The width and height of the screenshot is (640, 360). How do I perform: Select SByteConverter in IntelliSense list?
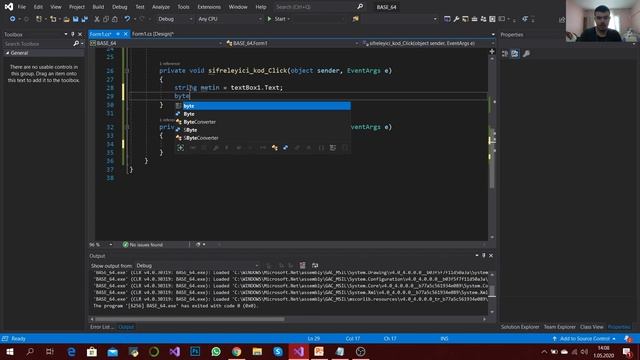[x=262, y=138]
